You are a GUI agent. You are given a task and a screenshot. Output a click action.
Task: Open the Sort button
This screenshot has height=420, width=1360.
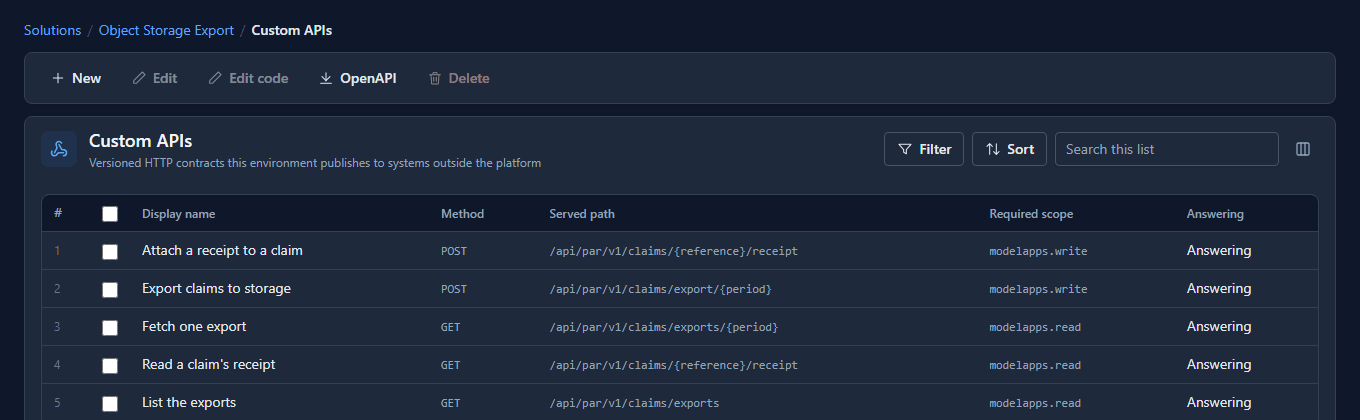tap(1009, 149)
